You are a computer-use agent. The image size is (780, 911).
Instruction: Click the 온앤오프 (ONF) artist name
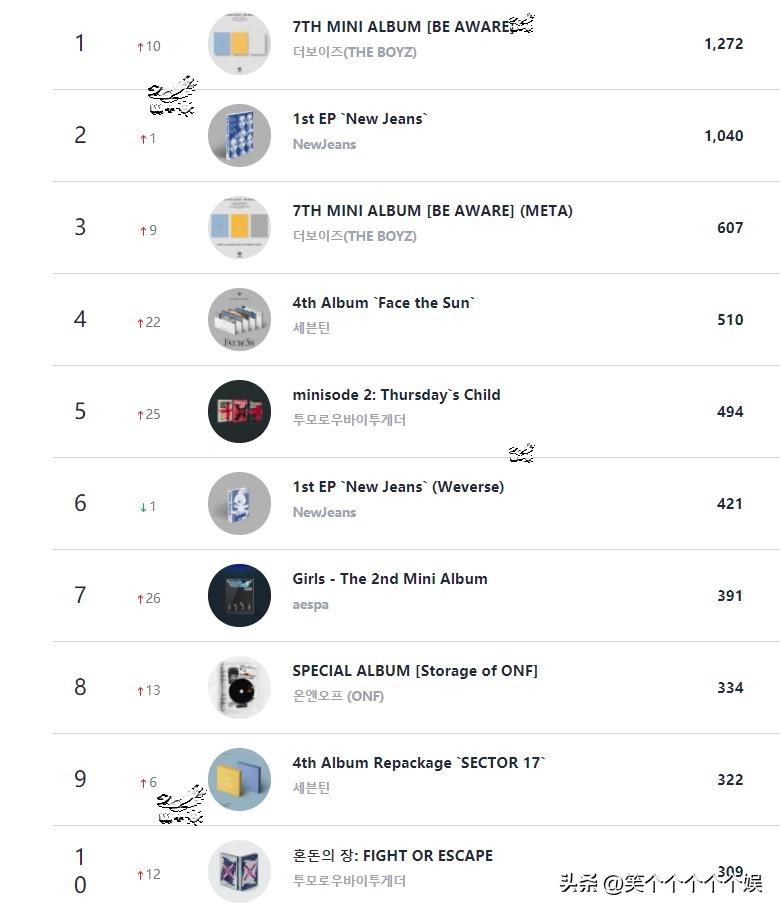click(337, 697)
